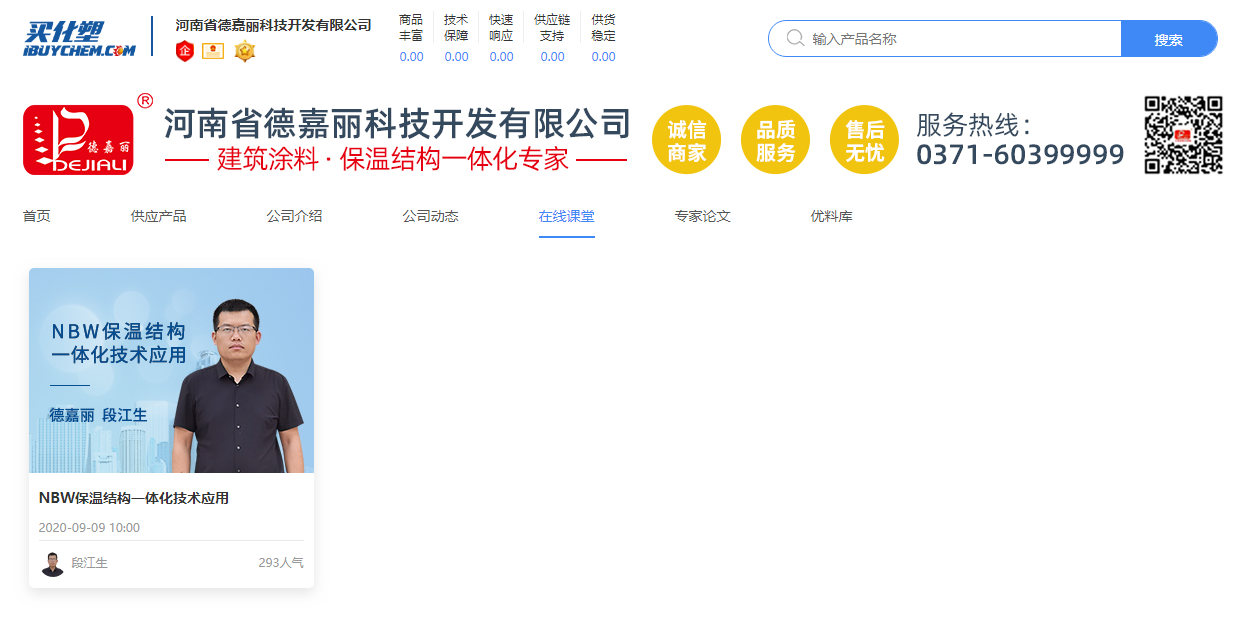Click hotline number 0371-60399999
The height and width of the screenshot is (619, 1246).
click(x=1020, y=155)
